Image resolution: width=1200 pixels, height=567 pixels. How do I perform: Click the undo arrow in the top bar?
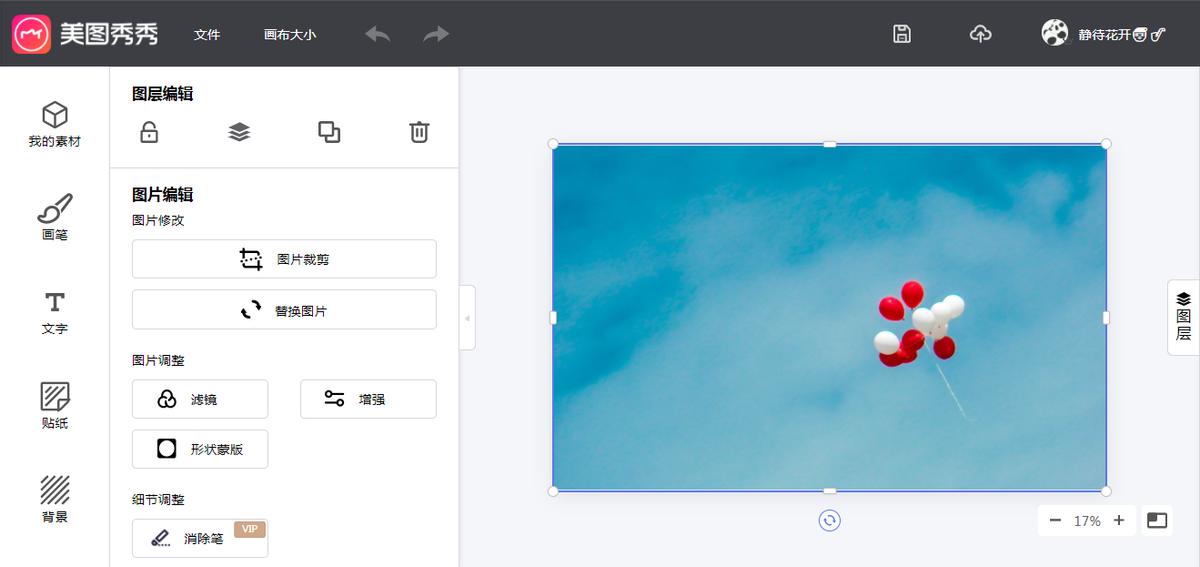click(x=378, y=34)
